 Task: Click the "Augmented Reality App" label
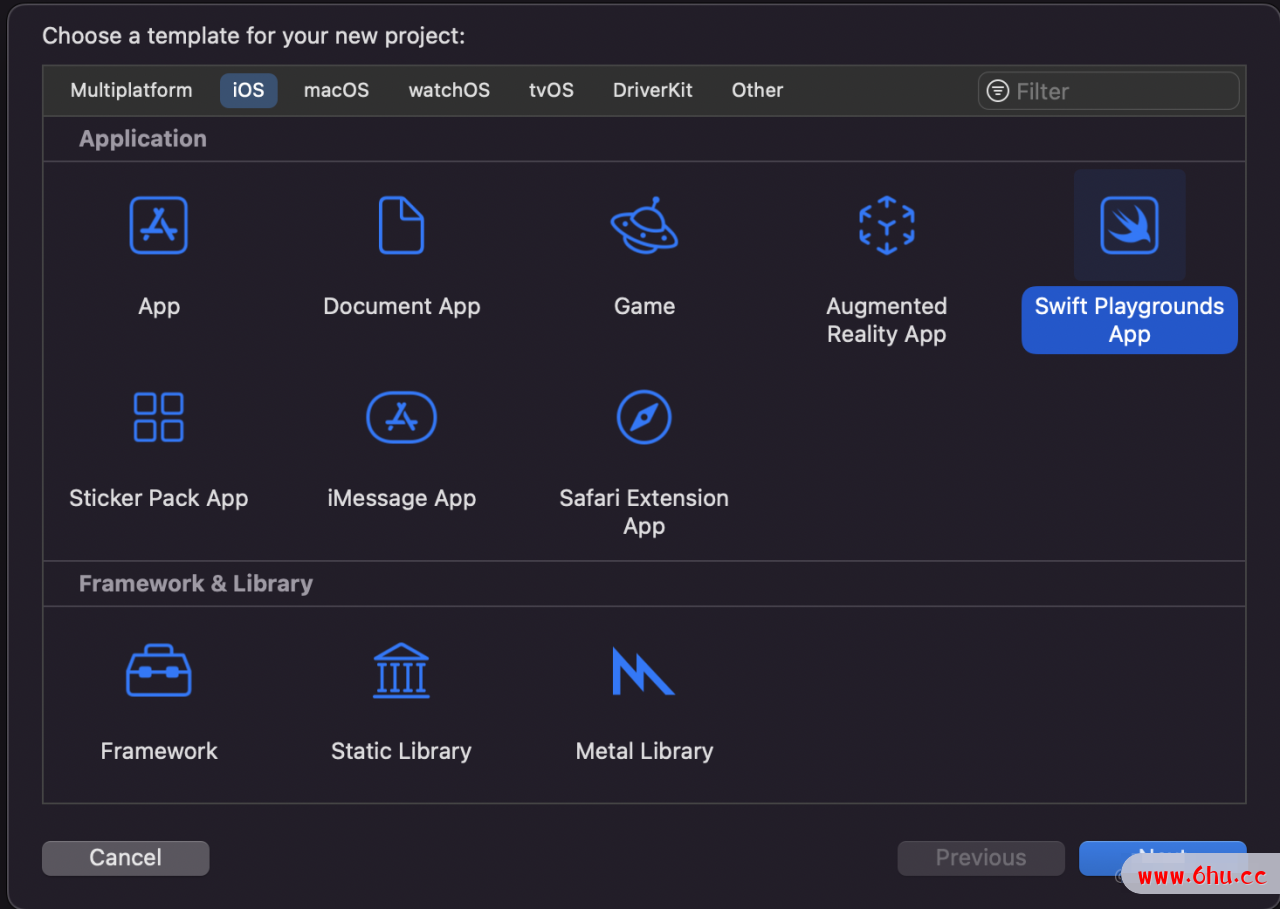[x=886, y=320]
